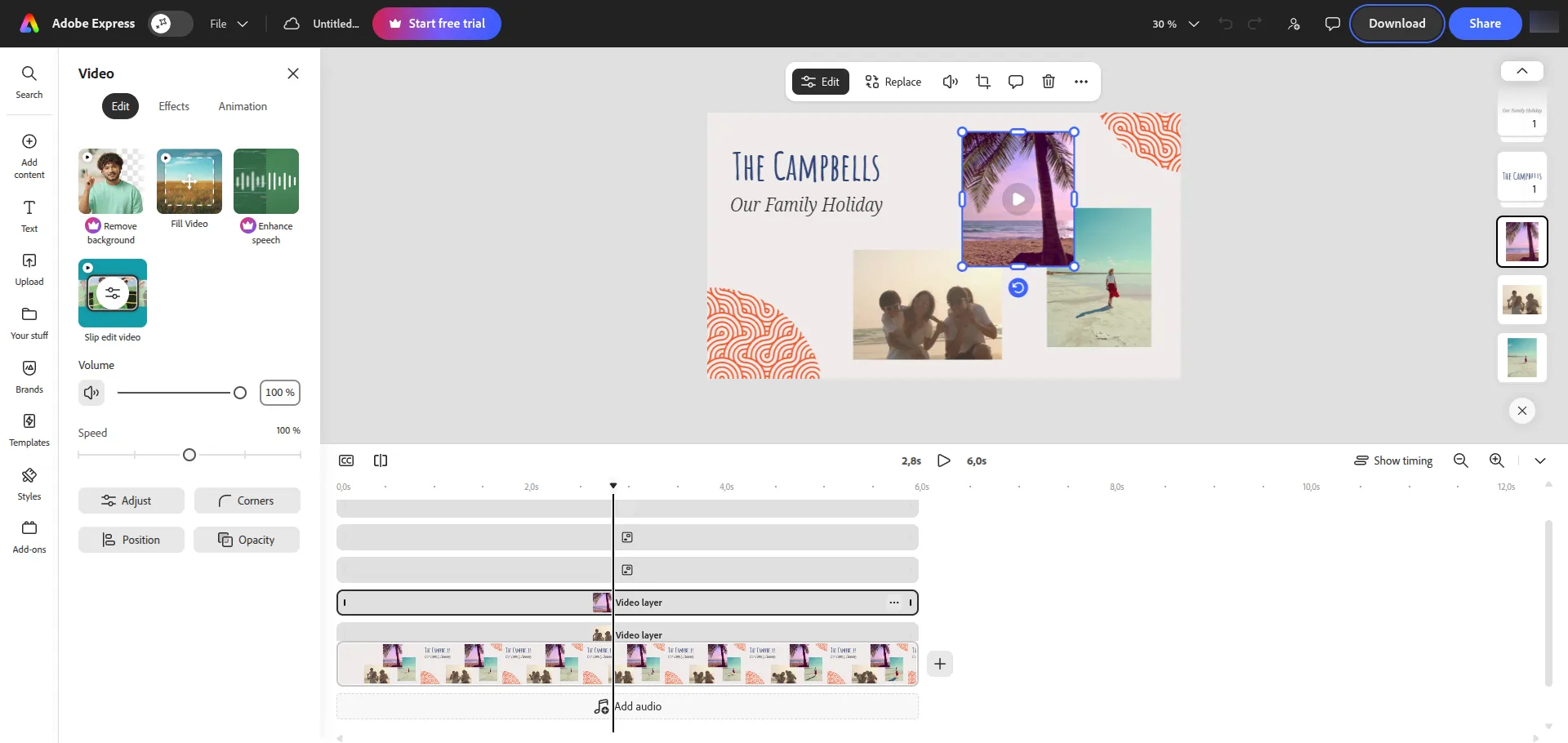The image size is (1568, 743).
Task: Open the File menu dropdown
Action: pyautogui.click(x=229, y=24)
